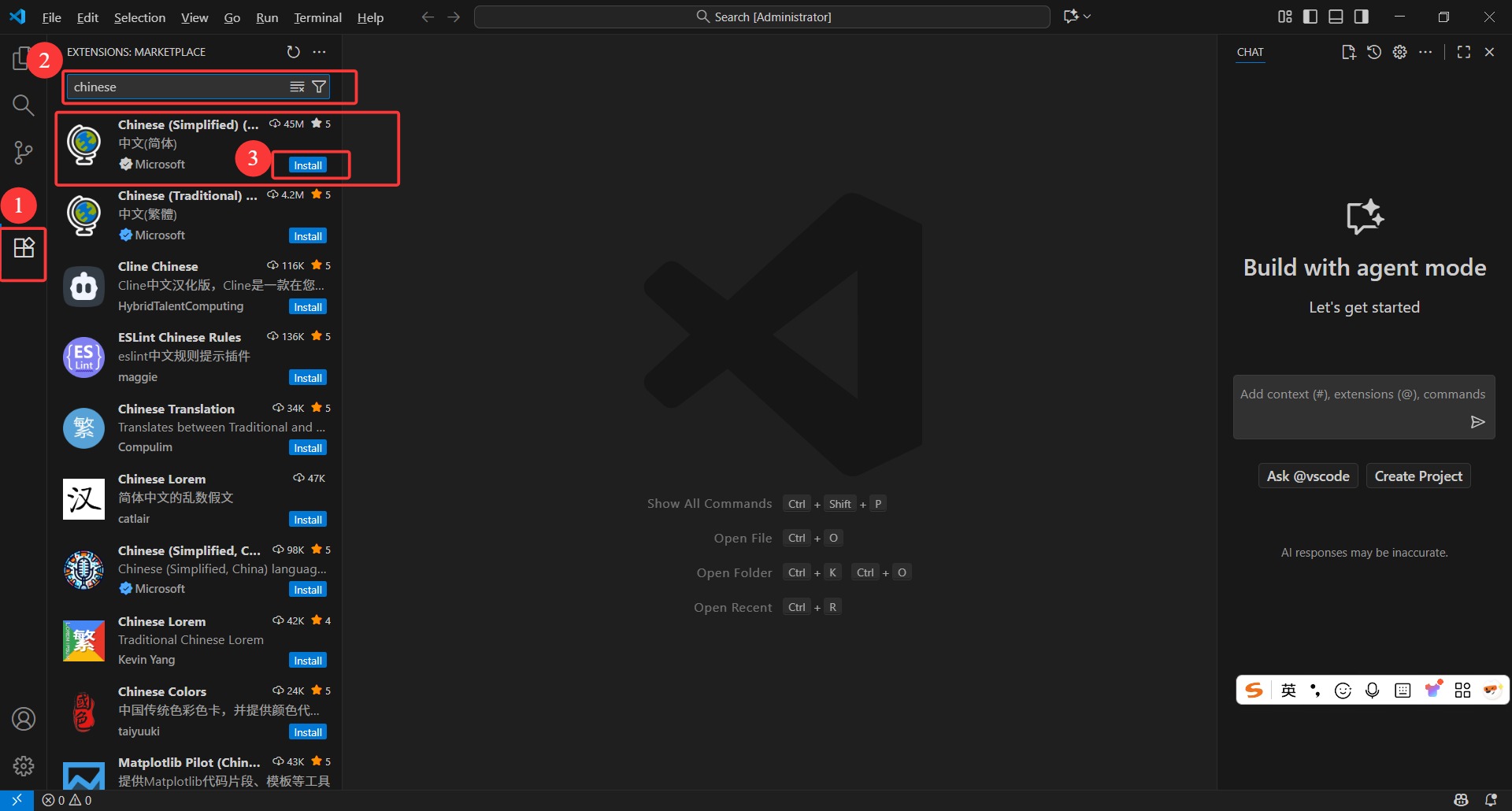Open ESLint Chinese Rules extension icon

[83, 357]
